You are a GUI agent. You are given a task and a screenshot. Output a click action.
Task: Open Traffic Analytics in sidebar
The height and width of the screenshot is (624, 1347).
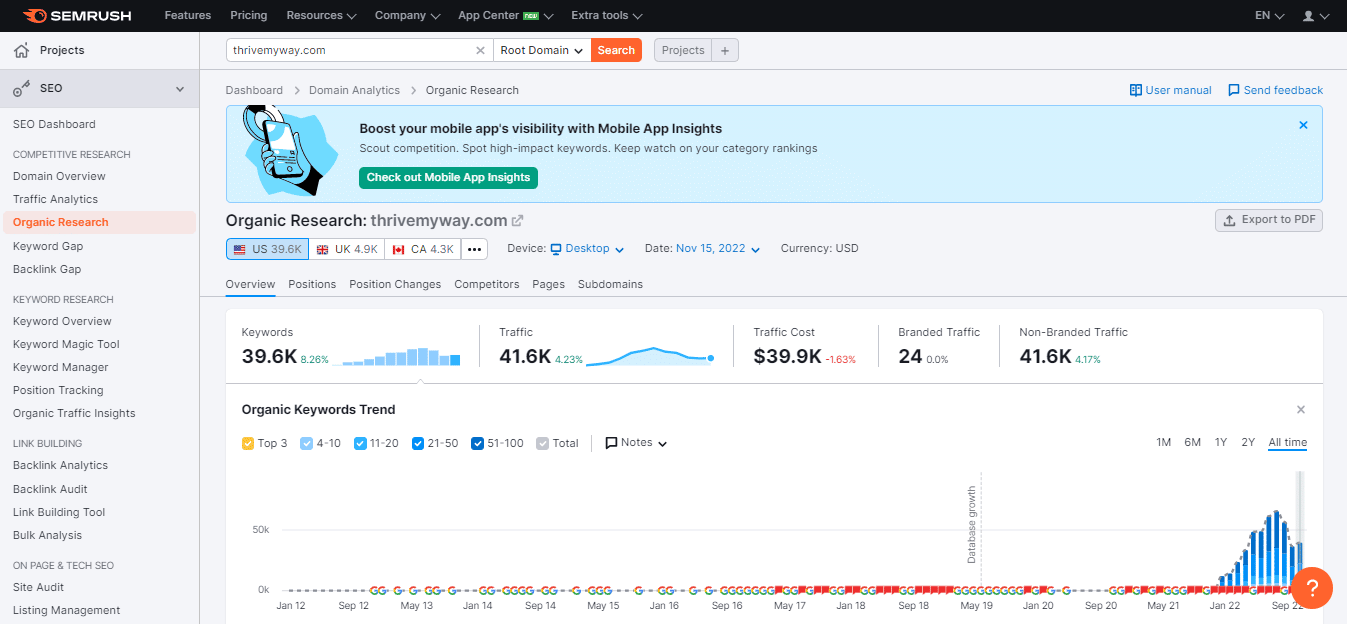(55, 199)
